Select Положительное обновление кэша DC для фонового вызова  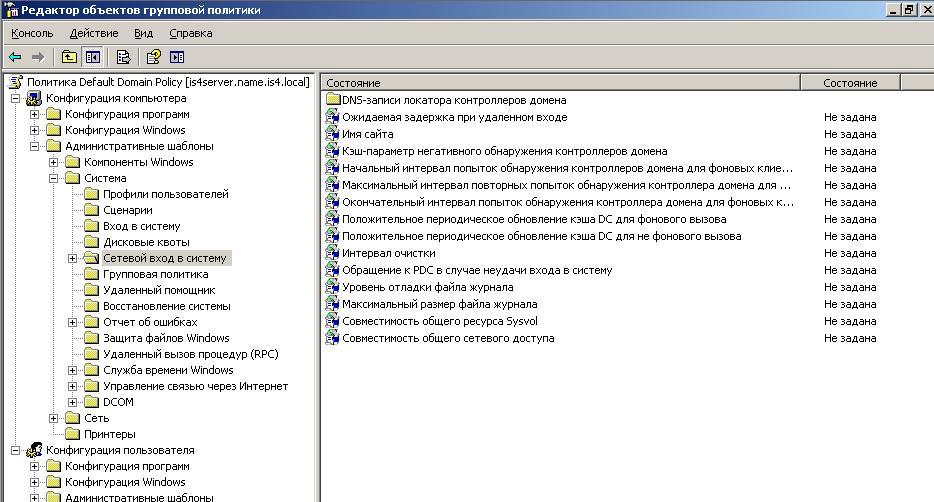pos(534,219)
